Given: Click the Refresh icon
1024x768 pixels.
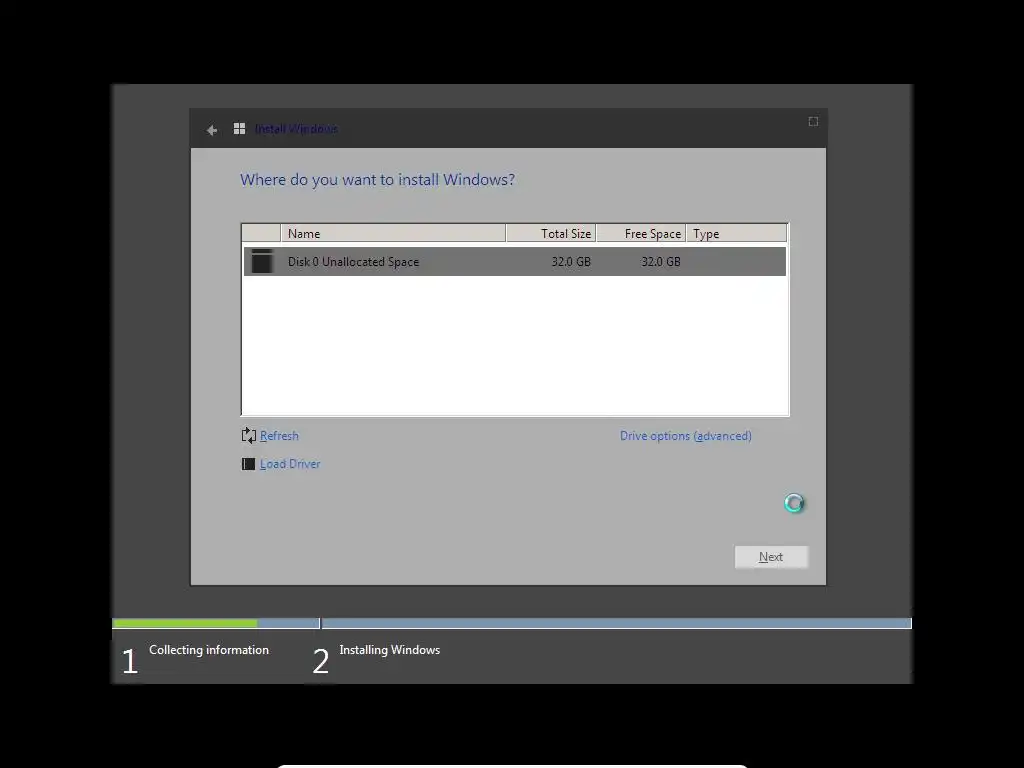Looking at the screenshot, I should coord(249,435).
